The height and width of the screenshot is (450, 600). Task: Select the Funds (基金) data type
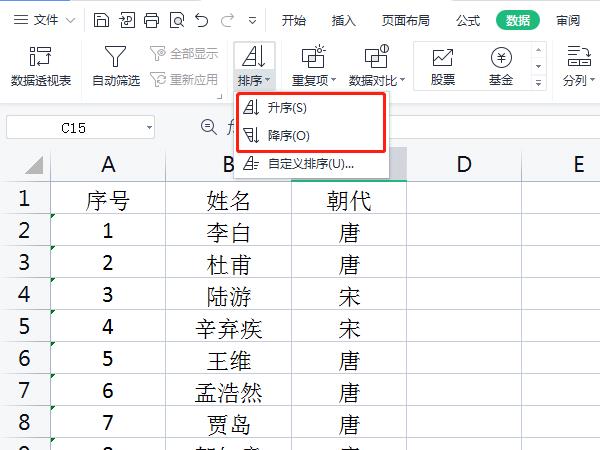(x=501, y=66)
